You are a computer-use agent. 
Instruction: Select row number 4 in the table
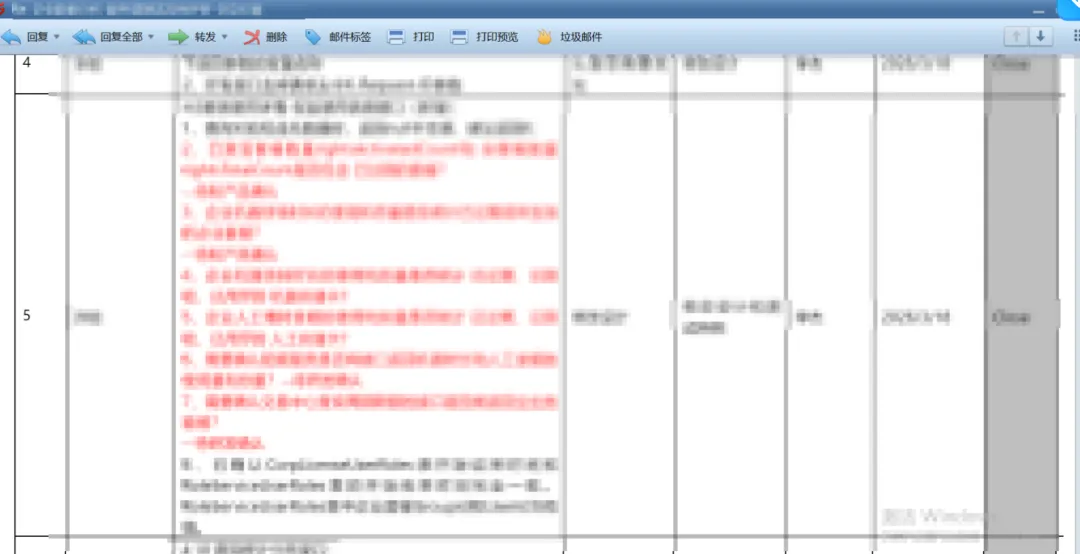[27, 63]
